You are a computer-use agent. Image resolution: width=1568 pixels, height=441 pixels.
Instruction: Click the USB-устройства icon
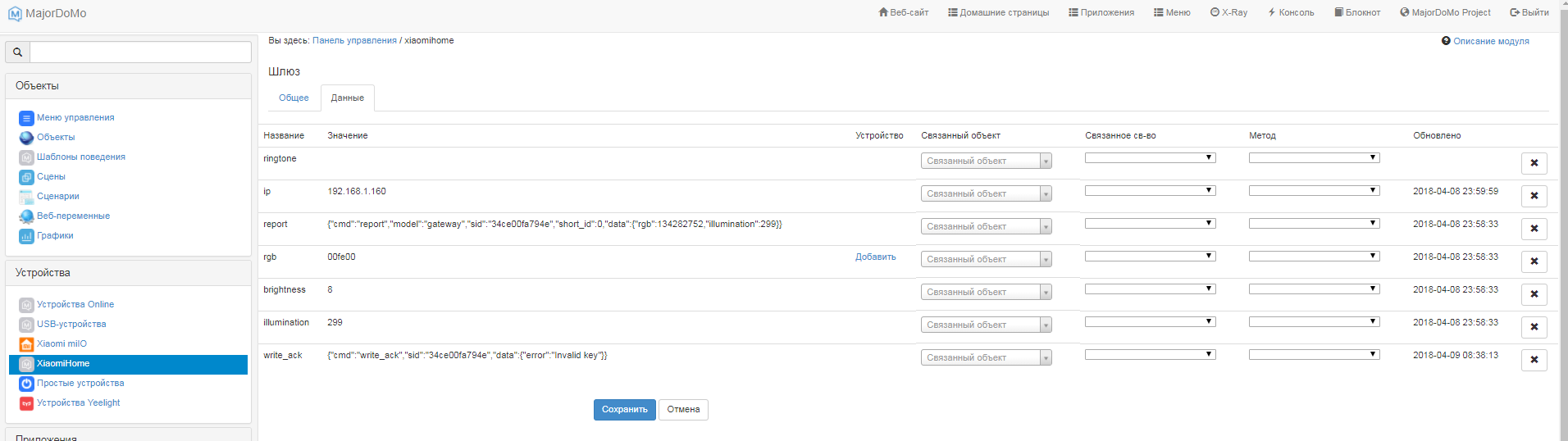click(26, 325)
